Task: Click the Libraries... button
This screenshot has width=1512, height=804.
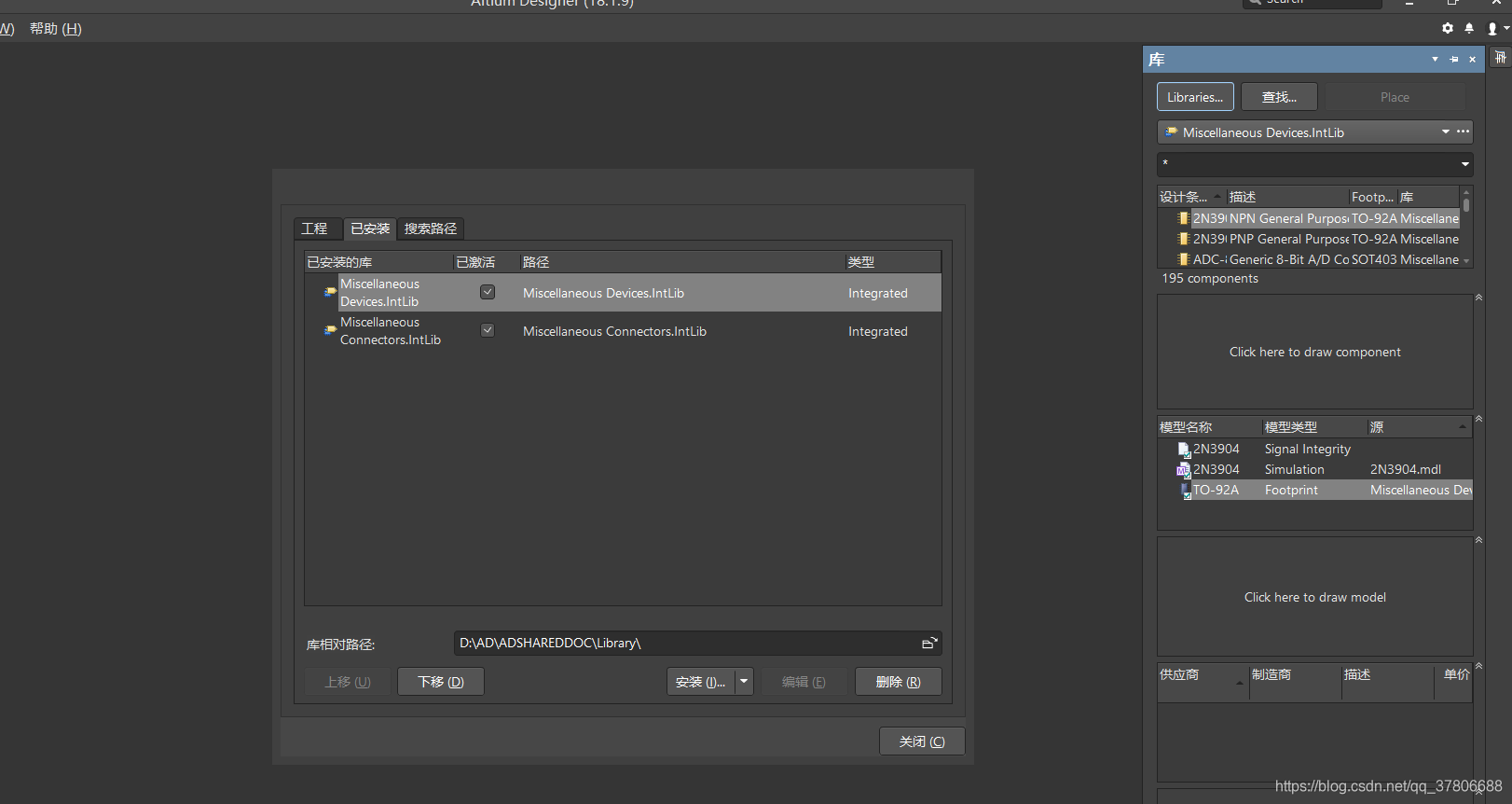Action: click(1195, 97)
